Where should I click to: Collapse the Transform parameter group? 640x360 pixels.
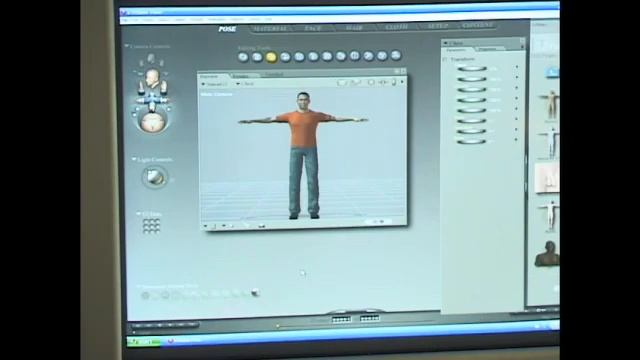[445, 59]
